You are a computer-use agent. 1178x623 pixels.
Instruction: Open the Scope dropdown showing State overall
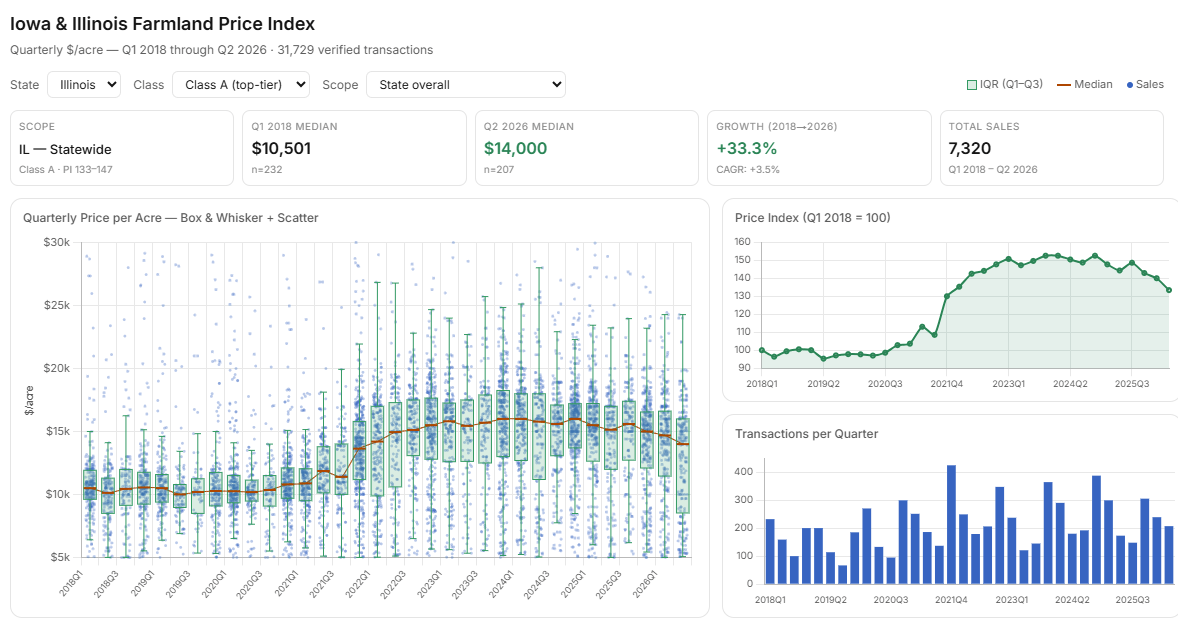click(x=465, y=85)
